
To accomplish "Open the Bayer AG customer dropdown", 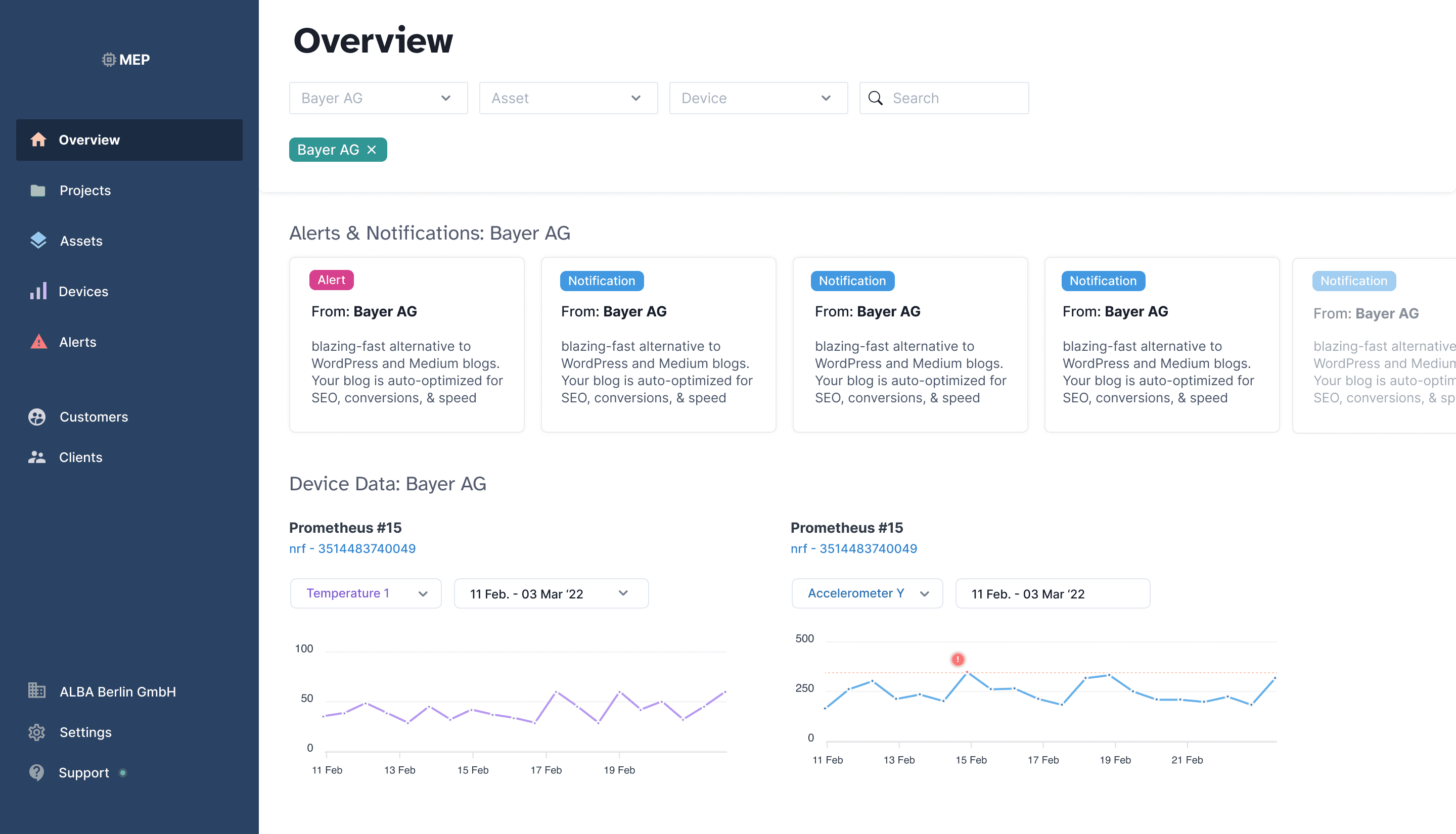I will coord(378,98).
